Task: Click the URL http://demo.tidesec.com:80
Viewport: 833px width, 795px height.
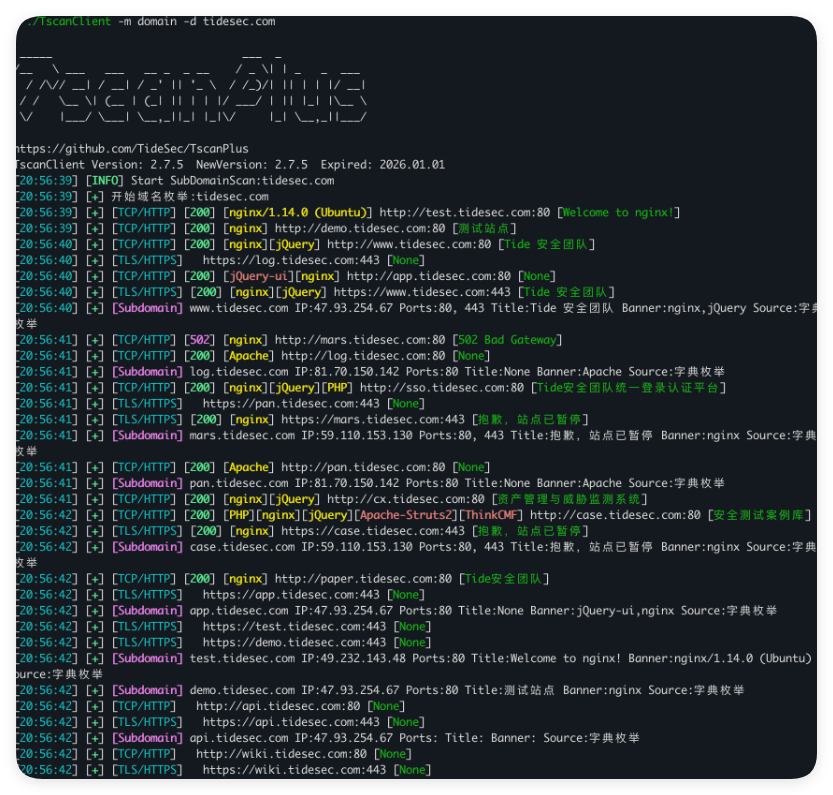Action: pos(360,229)
